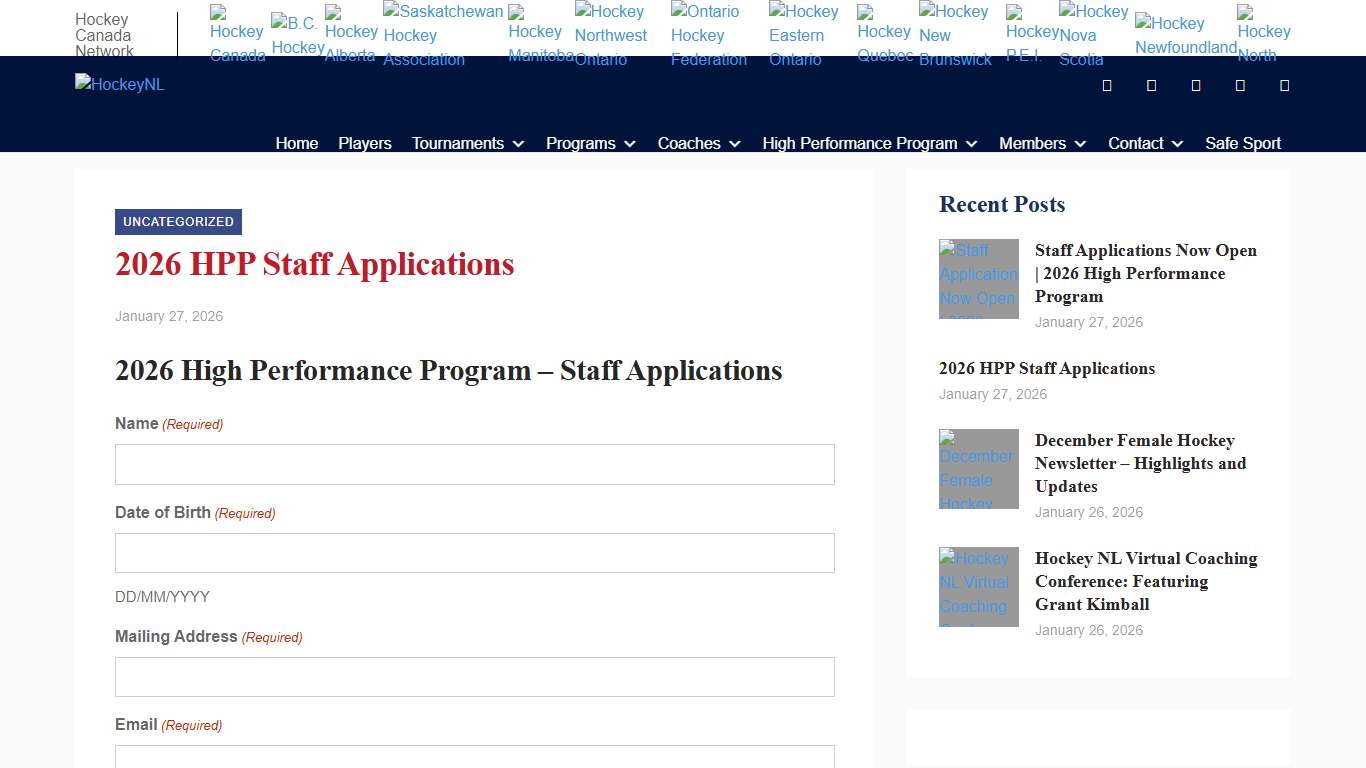Open the Coaches dropdown
Screen dimensions: 1366x768
(698, 143)
